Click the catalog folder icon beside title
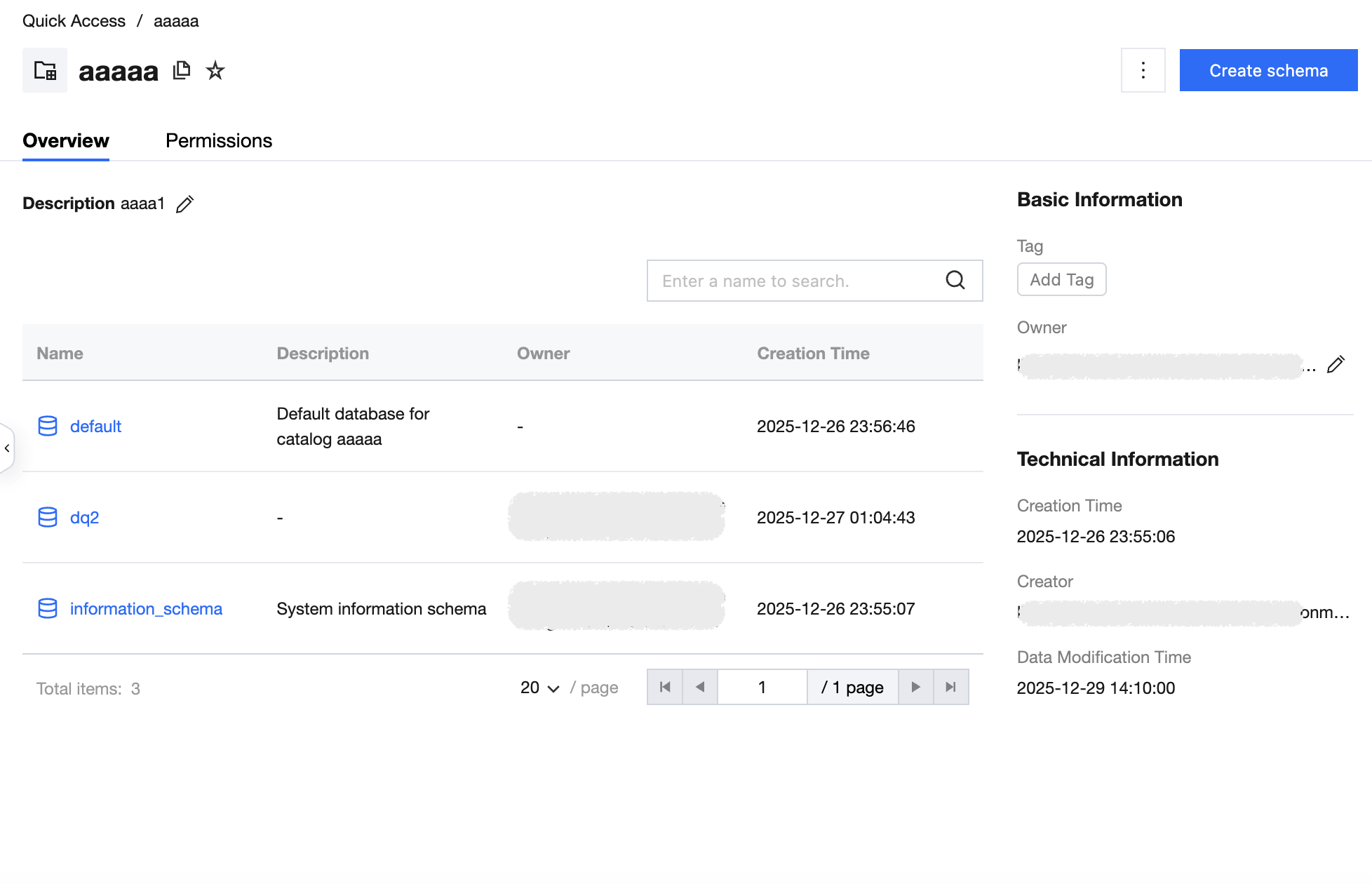The image size is (1372, 884). tap(45, 70)
